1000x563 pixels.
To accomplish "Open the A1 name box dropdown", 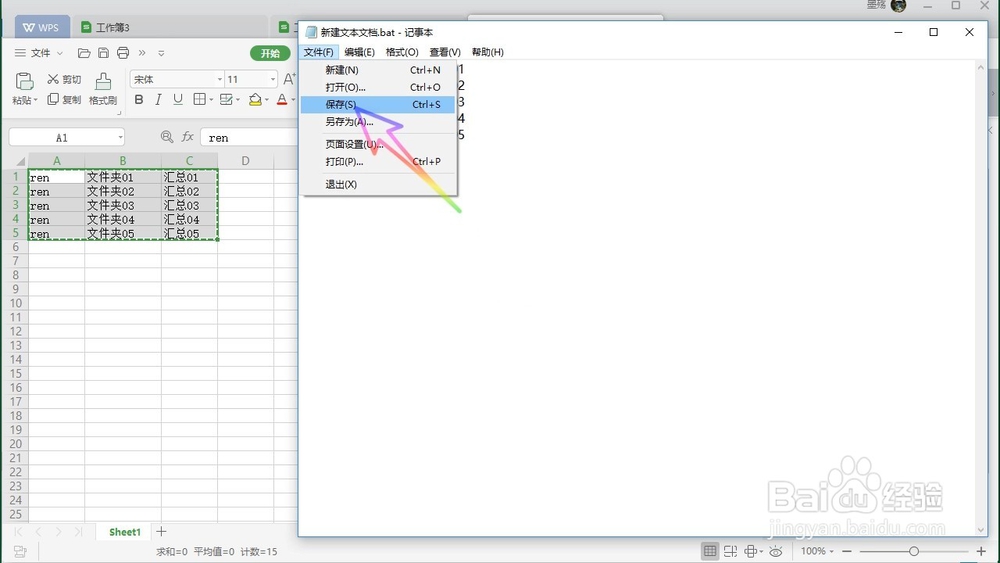I will coord(120,137).
